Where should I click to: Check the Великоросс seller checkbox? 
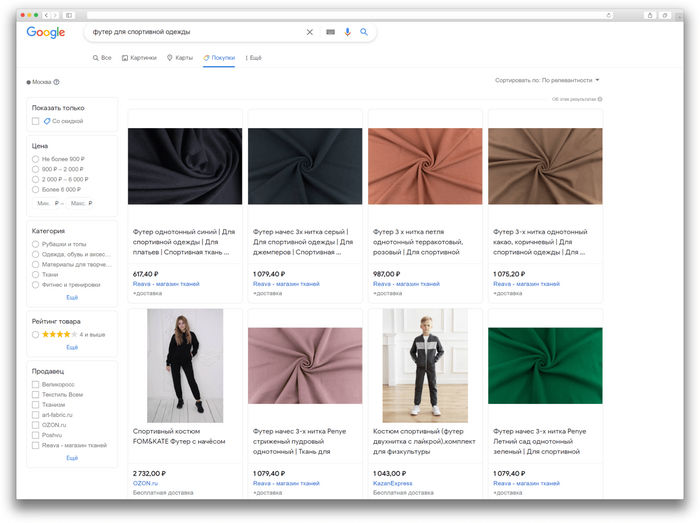click(x=36, y=384)
